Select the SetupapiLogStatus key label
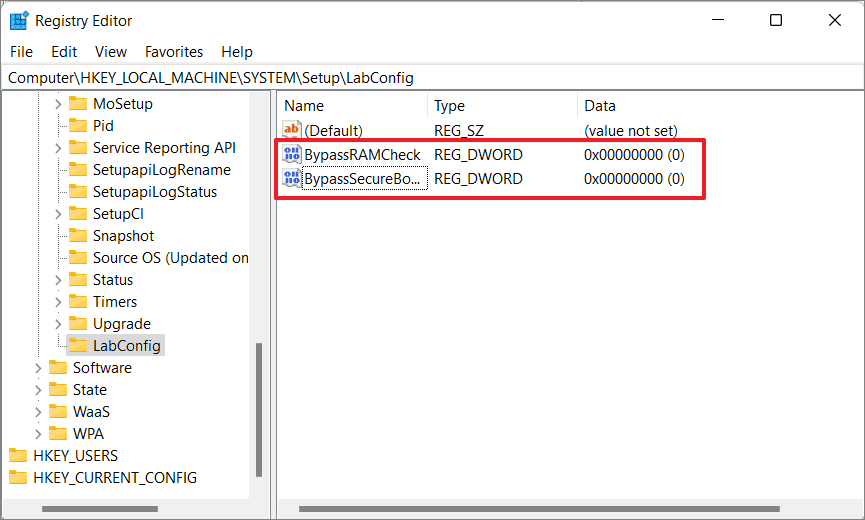The width and height of the screenshot is (865, 520). pos(155,192)
